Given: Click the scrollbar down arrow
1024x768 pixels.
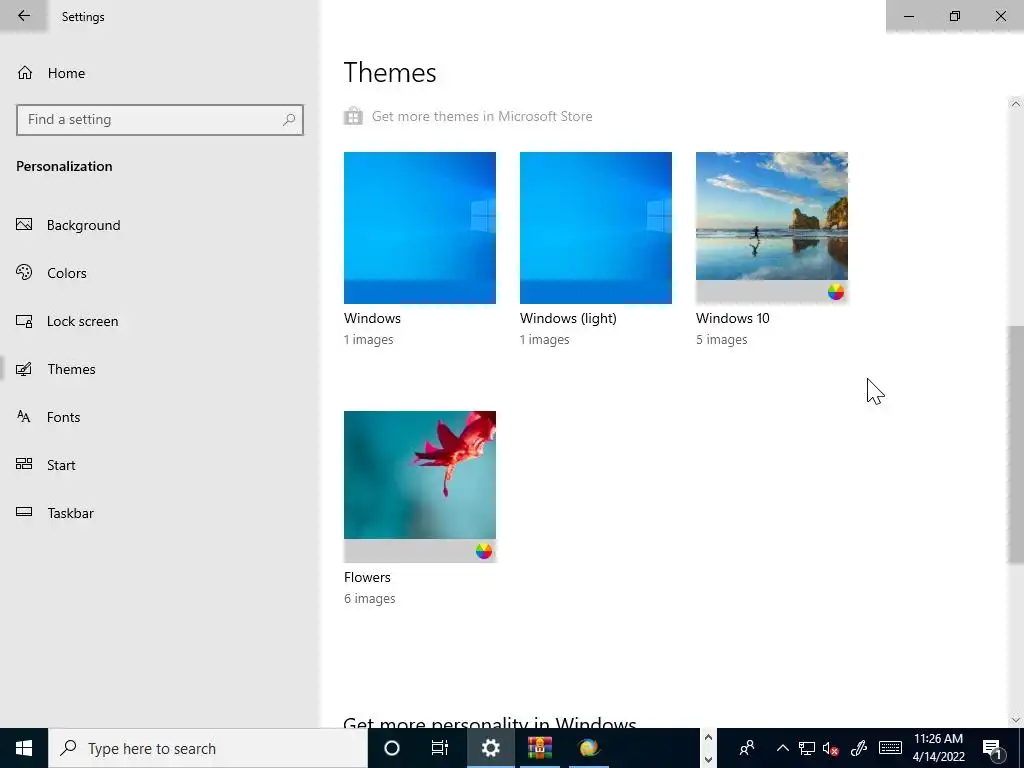Looking at the screenshot, I should pyautogui.click(x=1015, y=720).
